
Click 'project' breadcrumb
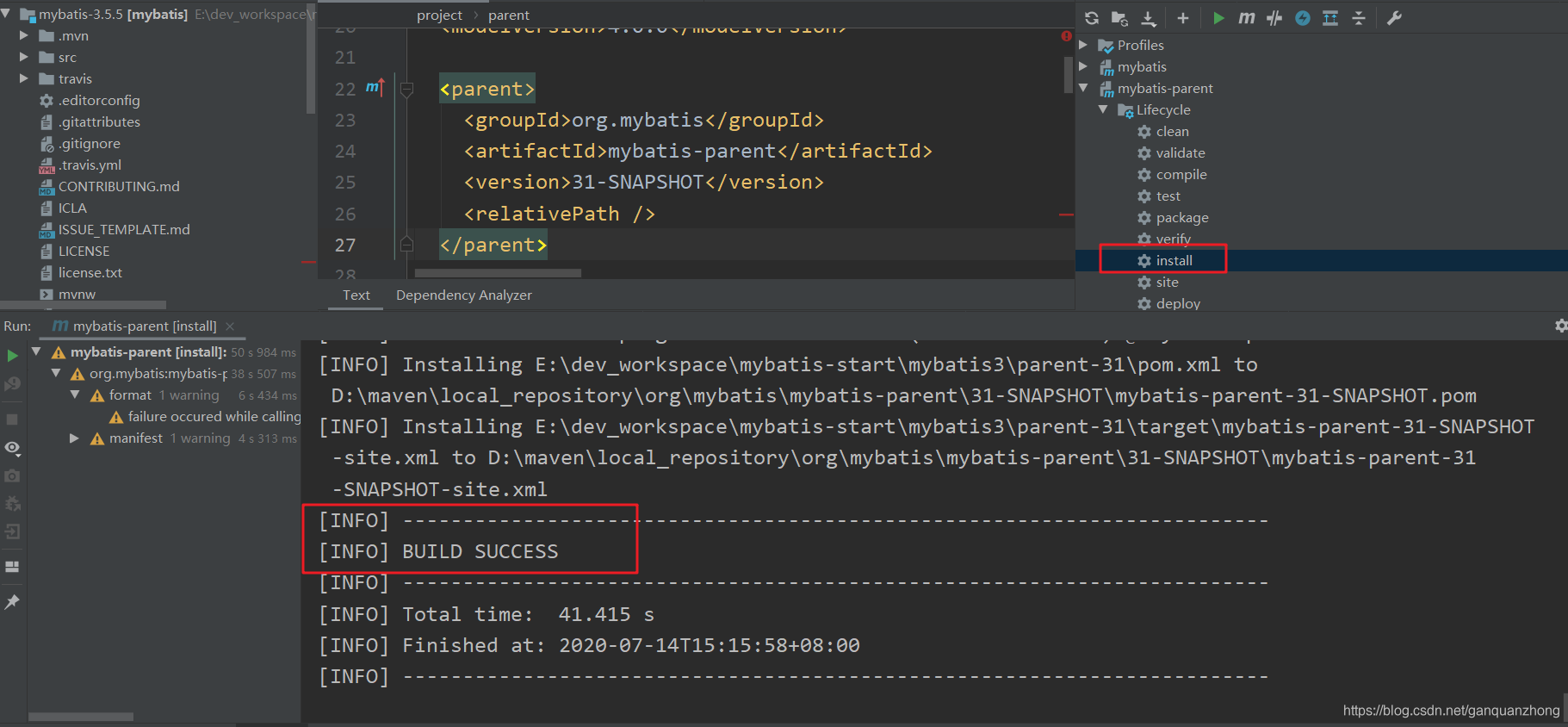439,16
